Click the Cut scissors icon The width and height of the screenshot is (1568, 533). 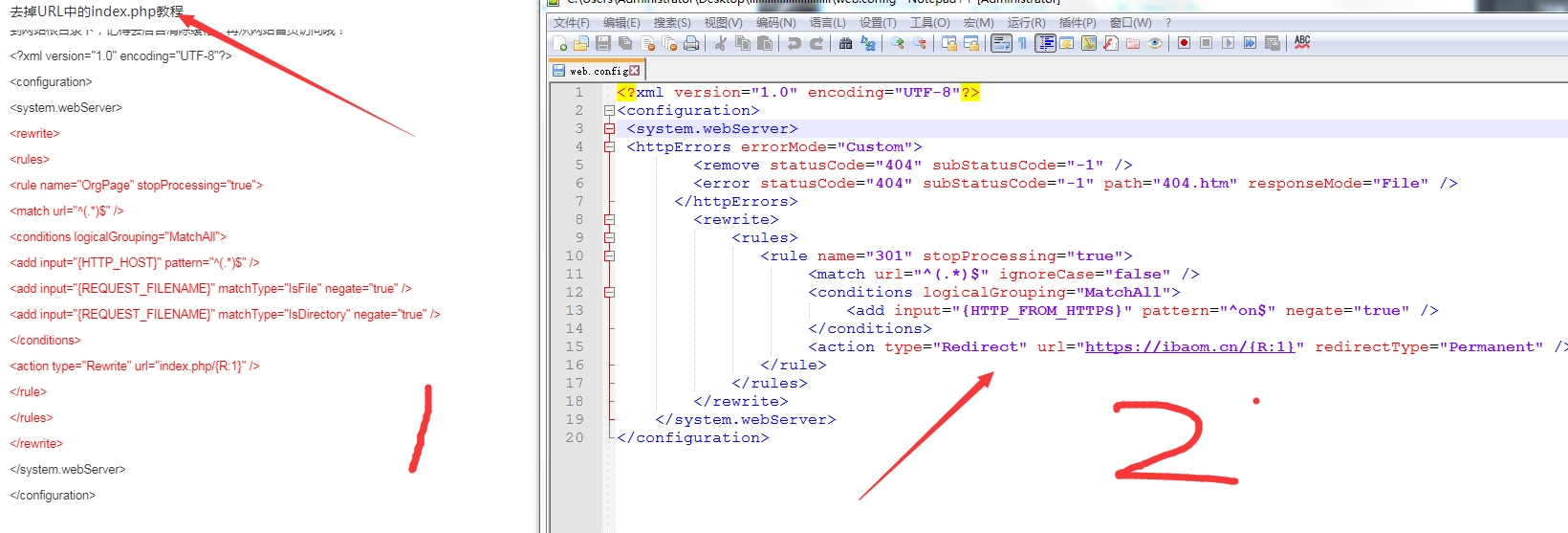click(721, 43)
